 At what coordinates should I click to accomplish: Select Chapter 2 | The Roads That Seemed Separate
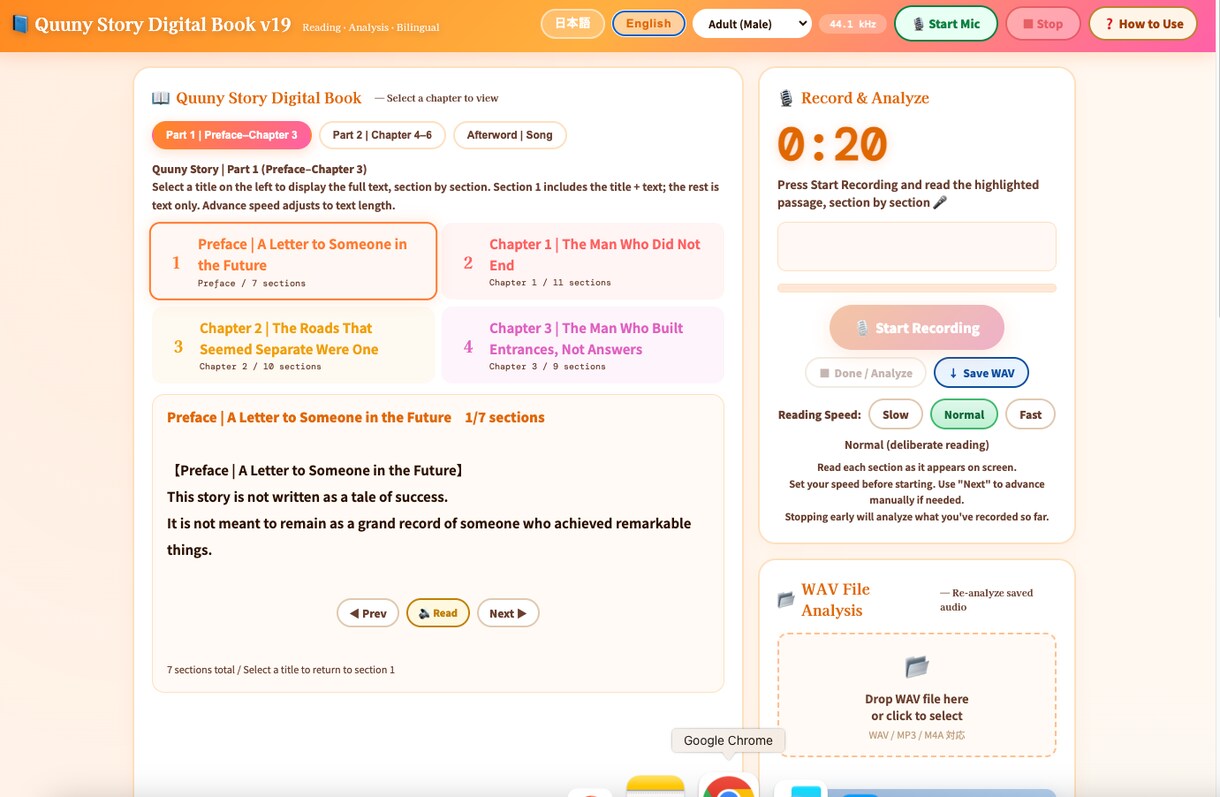293,344
